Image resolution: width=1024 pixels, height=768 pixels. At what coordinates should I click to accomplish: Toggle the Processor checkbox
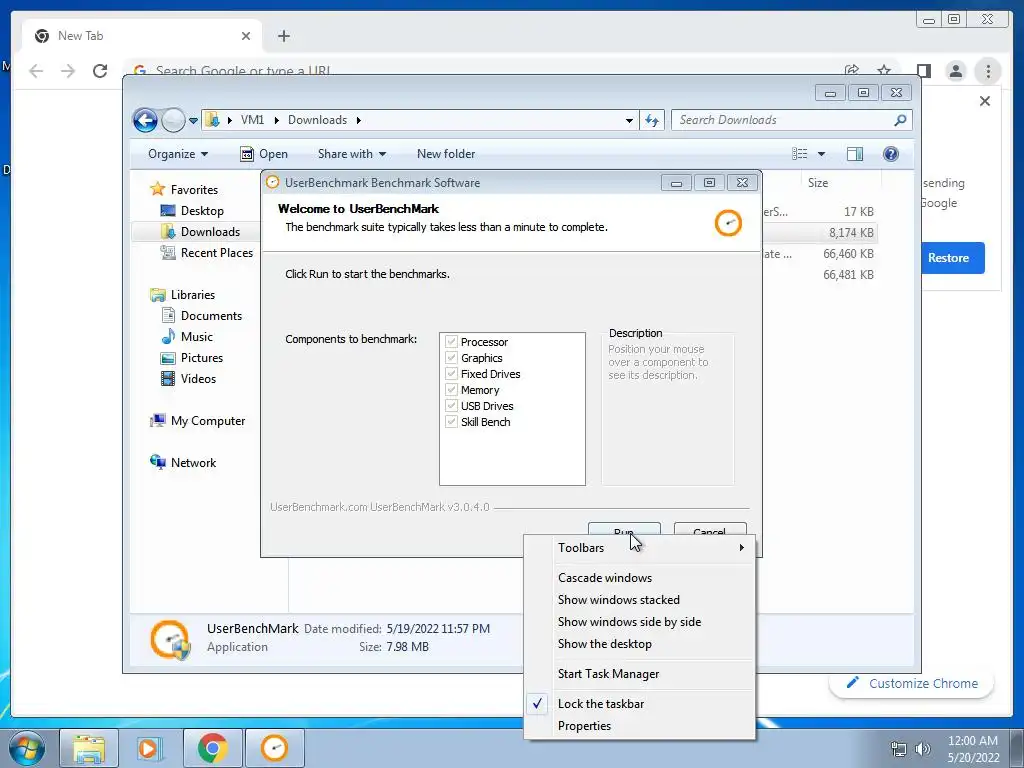coord(451,342)
